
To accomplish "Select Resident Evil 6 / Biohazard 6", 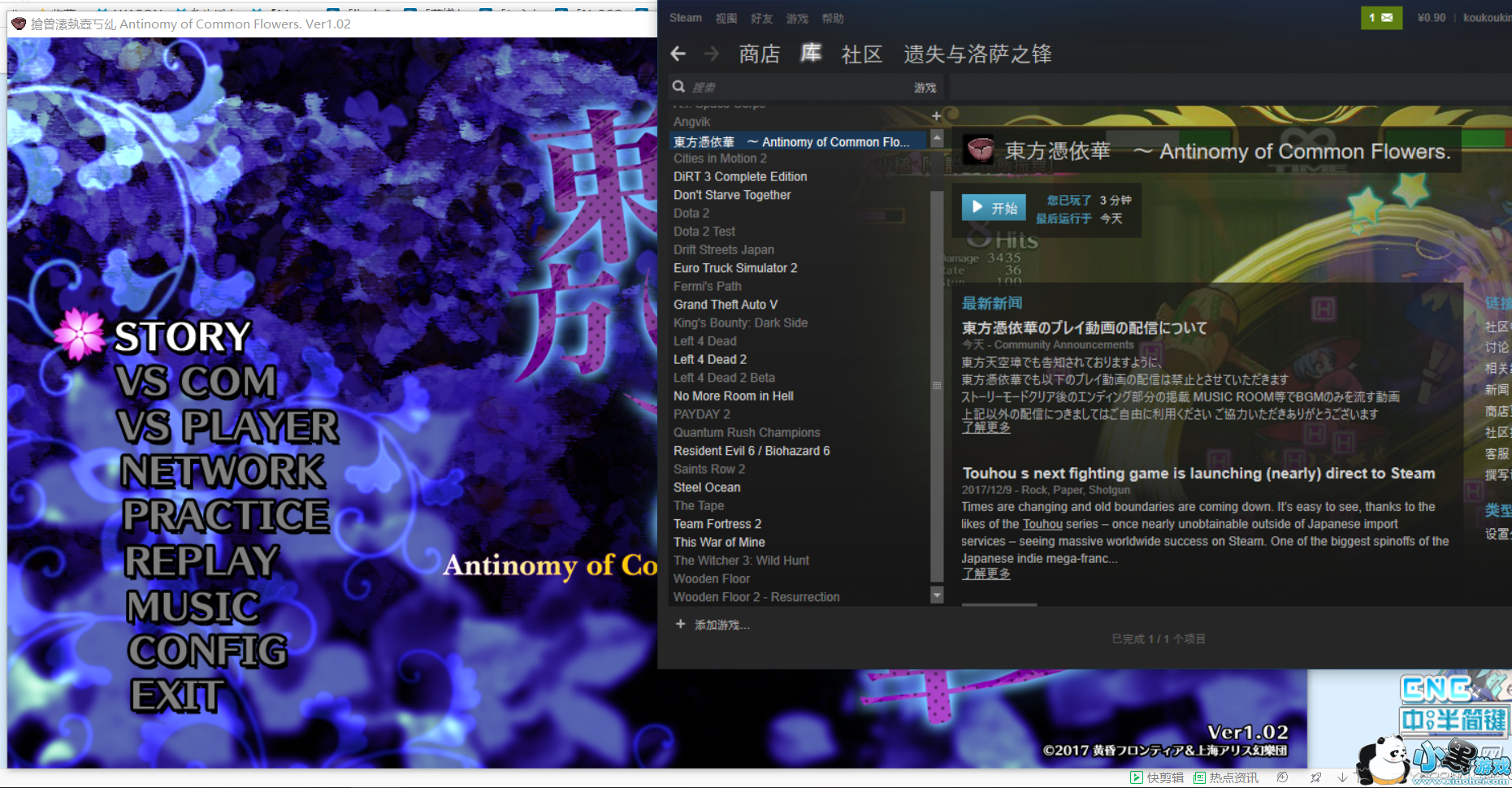I will pyautogui.click(x=752, y=451).
